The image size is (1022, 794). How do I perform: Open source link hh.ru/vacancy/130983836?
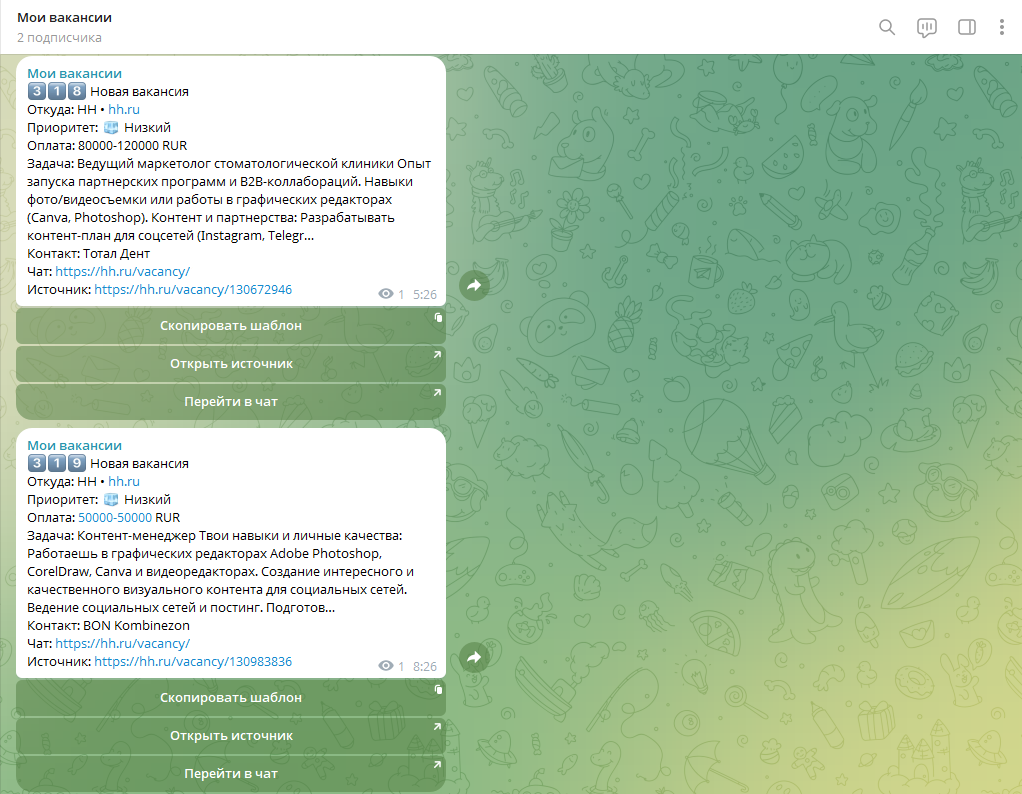click(x=193, y=662)
